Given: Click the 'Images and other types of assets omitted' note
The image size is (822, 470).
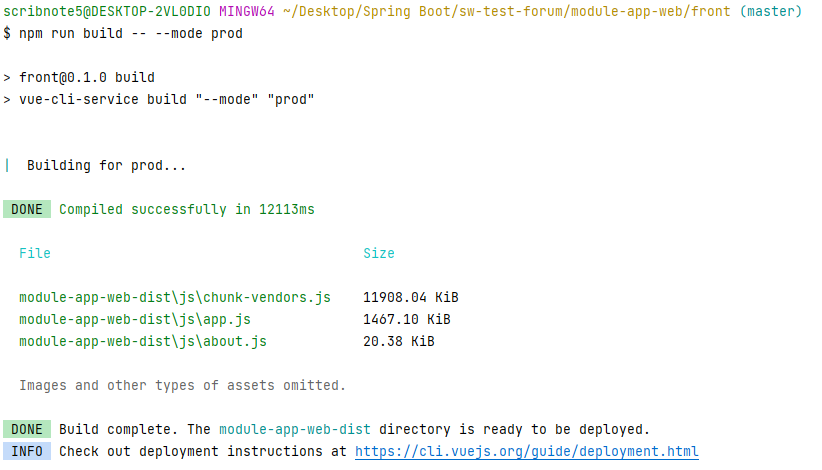Looking at the screenshot, I should tap(182, 386).
